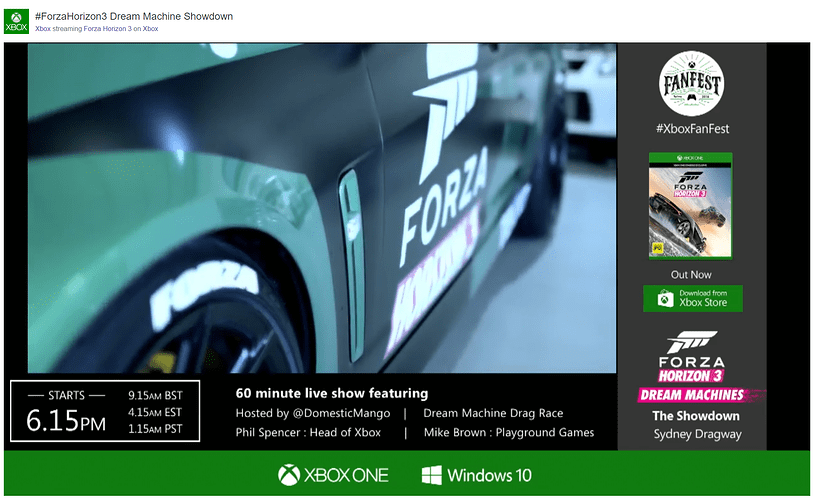
Task: Click the Forza Horizon 3 box art
Action: [x=691, y=206]
